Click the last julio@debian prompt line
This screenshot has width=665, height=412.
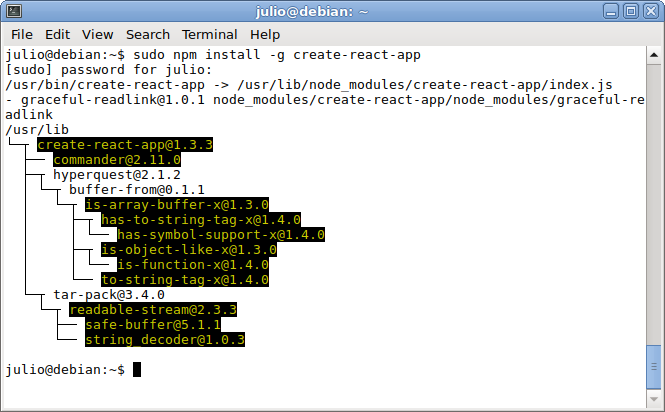73,370
